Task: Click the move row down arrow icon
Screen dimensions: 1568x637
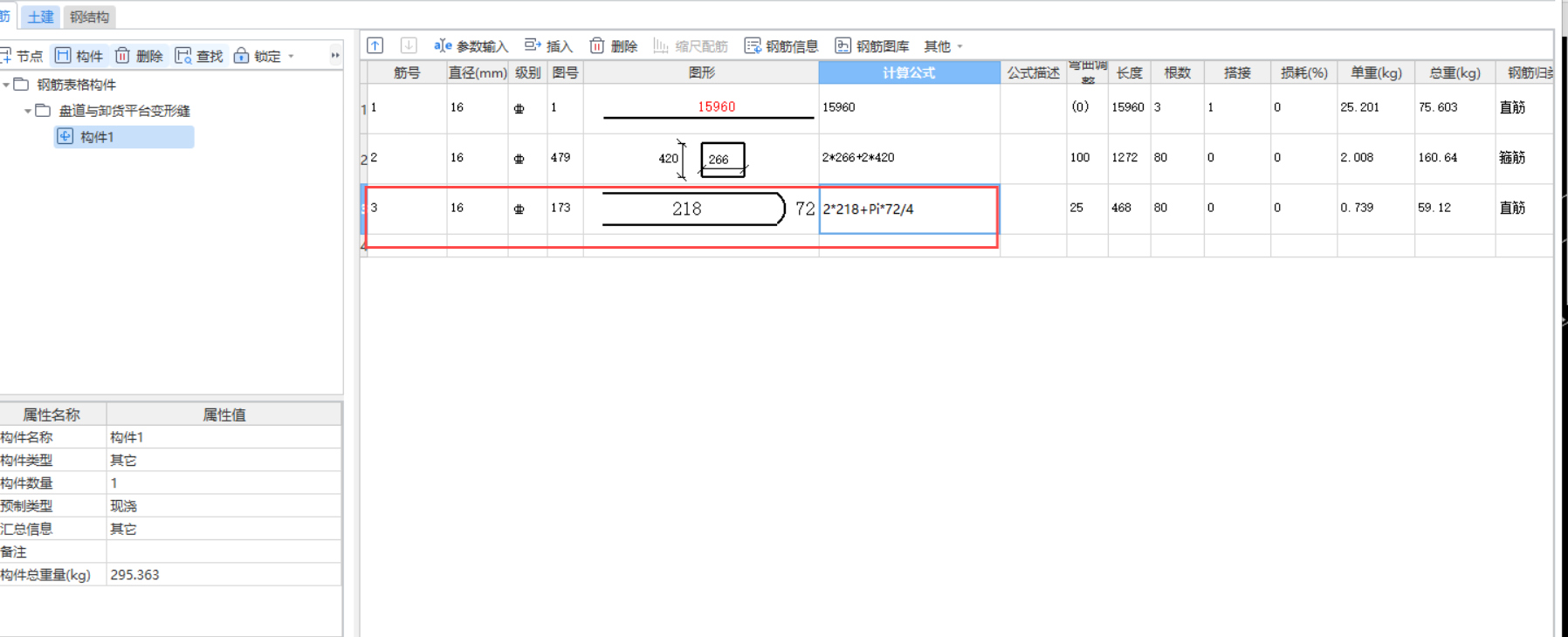Action: pyautogui.click(x=409, y=45)
